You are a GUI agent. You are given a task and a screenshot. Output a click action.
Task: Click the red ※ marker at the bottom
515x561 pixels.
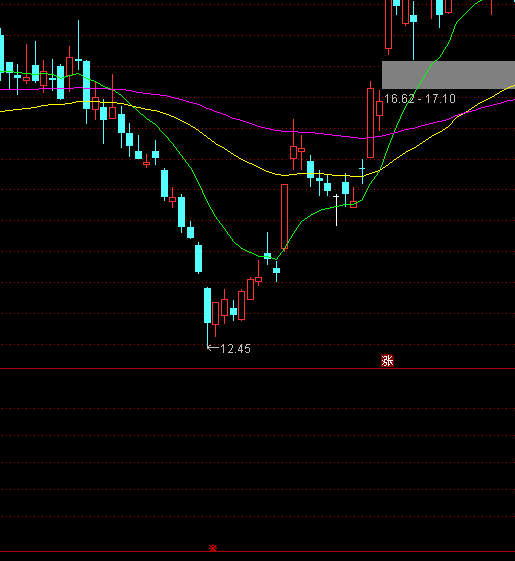(x=213, y=548)
